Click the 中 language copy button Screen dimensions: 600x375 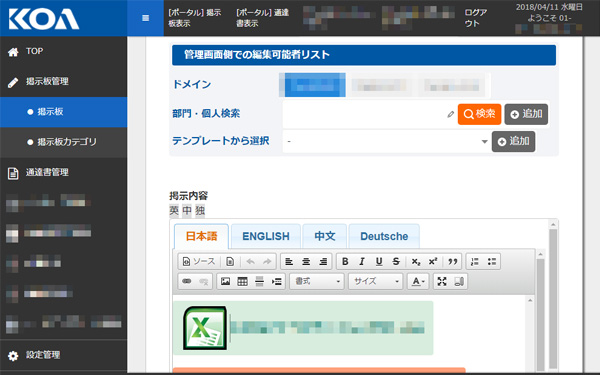[187, 210]
